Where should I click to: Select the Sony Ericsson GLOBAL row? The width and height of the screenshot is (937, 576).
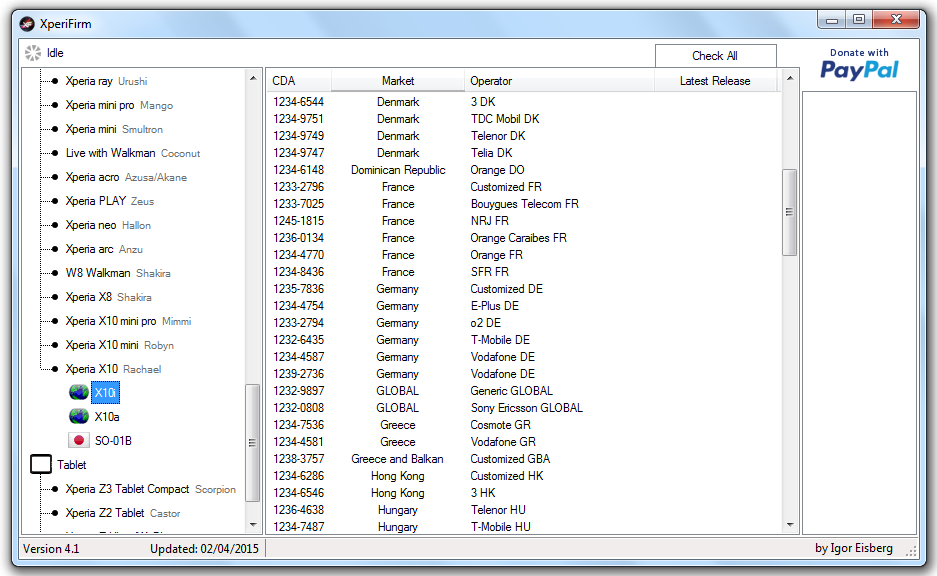point(523,408)
